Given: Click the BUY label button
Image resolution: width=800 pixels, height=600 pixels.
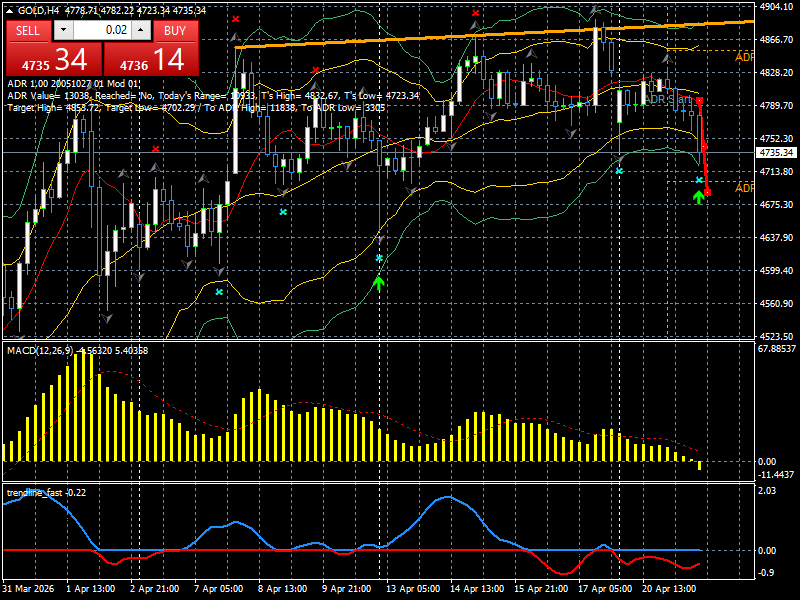Looking at the screenshot, I should click(x=175, y=31).
